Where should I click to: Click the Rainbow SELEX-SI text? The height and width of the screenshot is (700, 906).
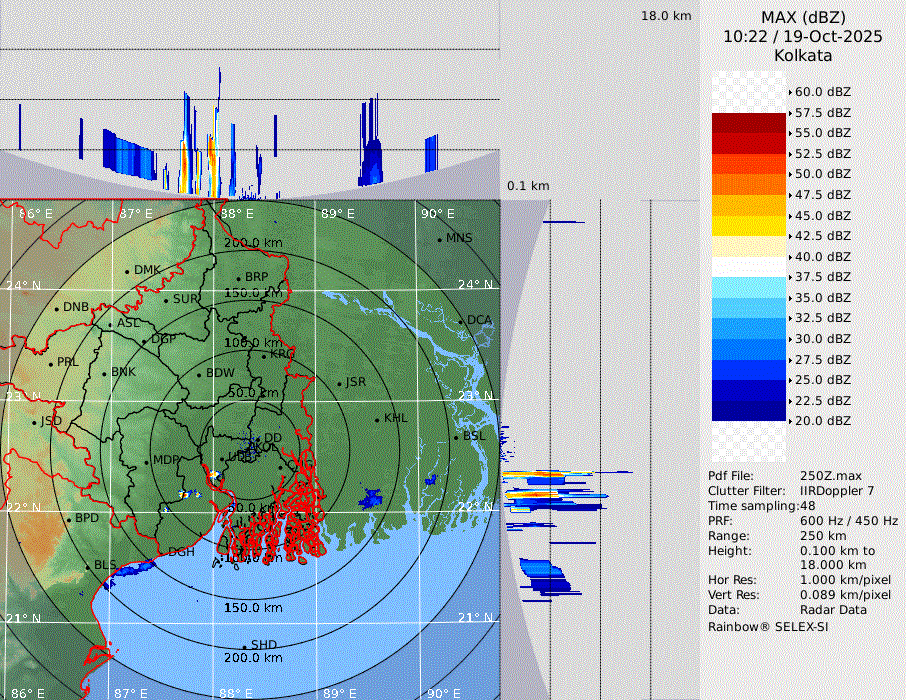(768, 627)
